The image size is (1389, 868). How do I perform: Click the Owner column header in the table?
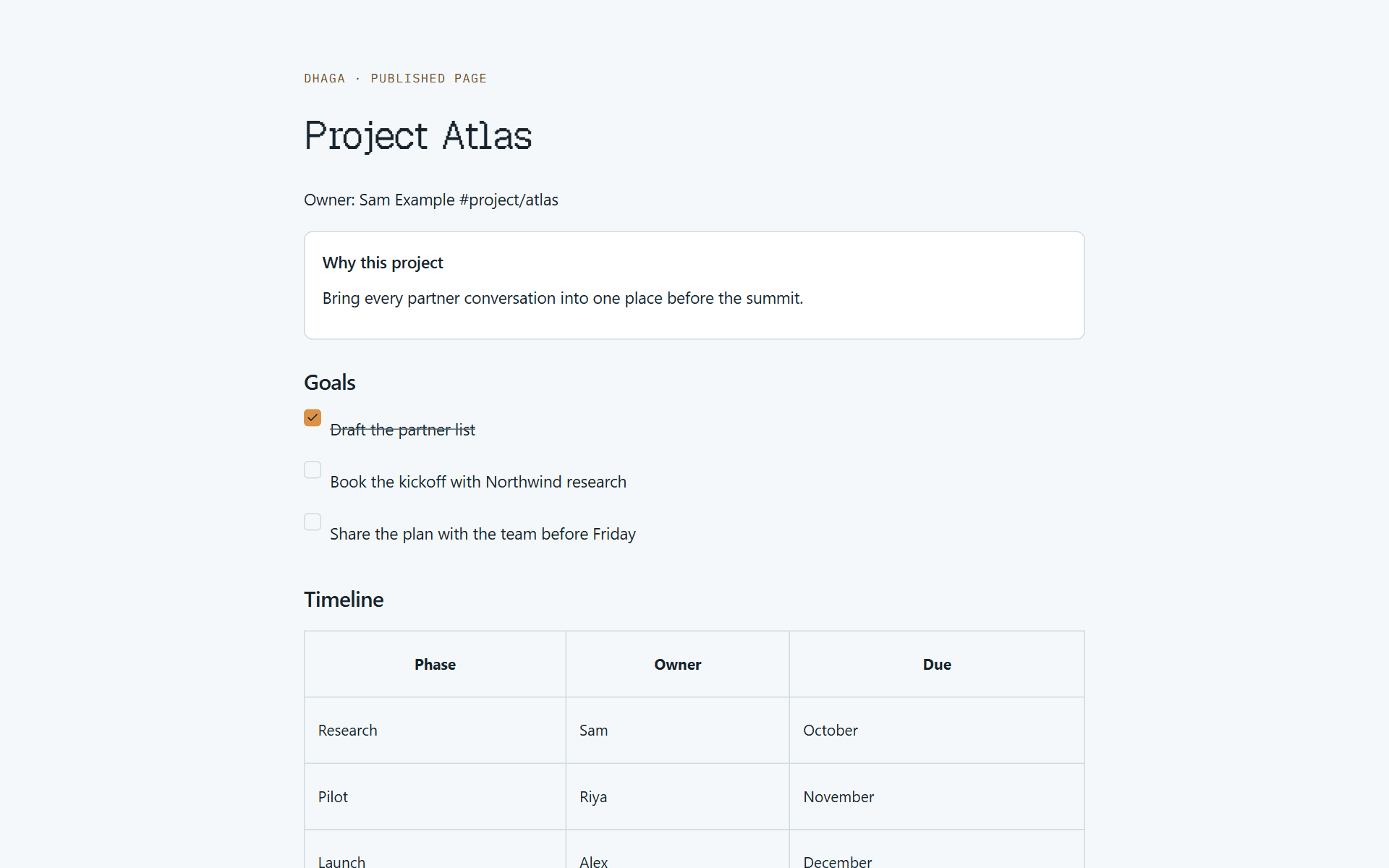point(677,664)
